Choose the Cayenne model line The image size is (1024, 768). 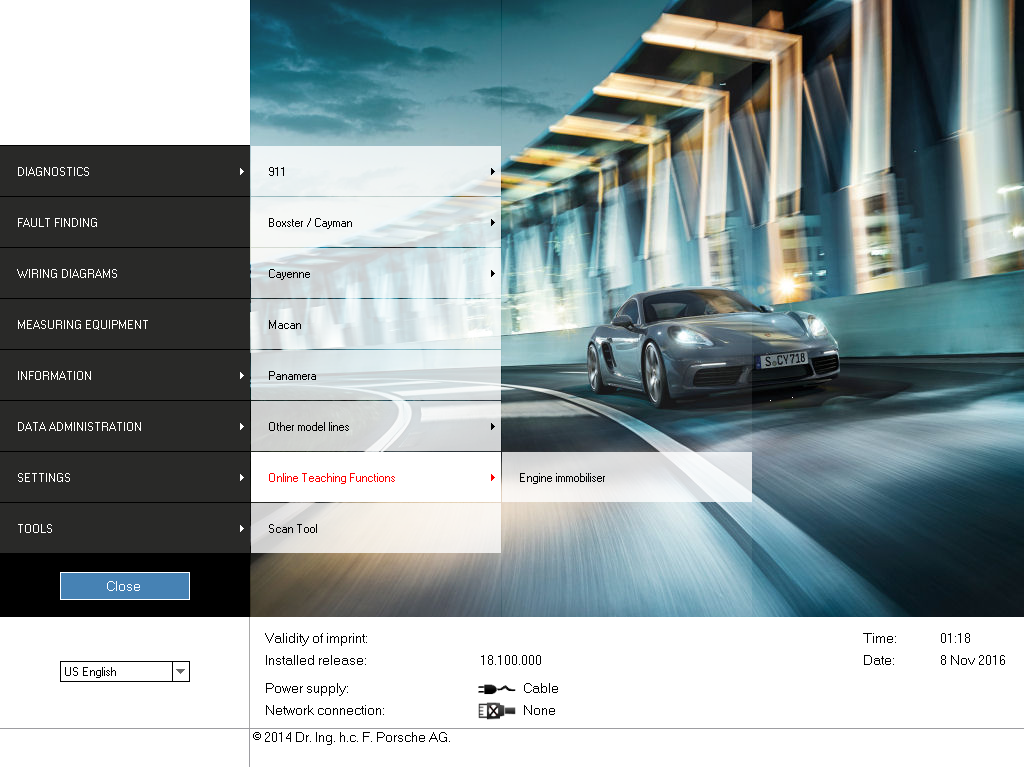376,273
